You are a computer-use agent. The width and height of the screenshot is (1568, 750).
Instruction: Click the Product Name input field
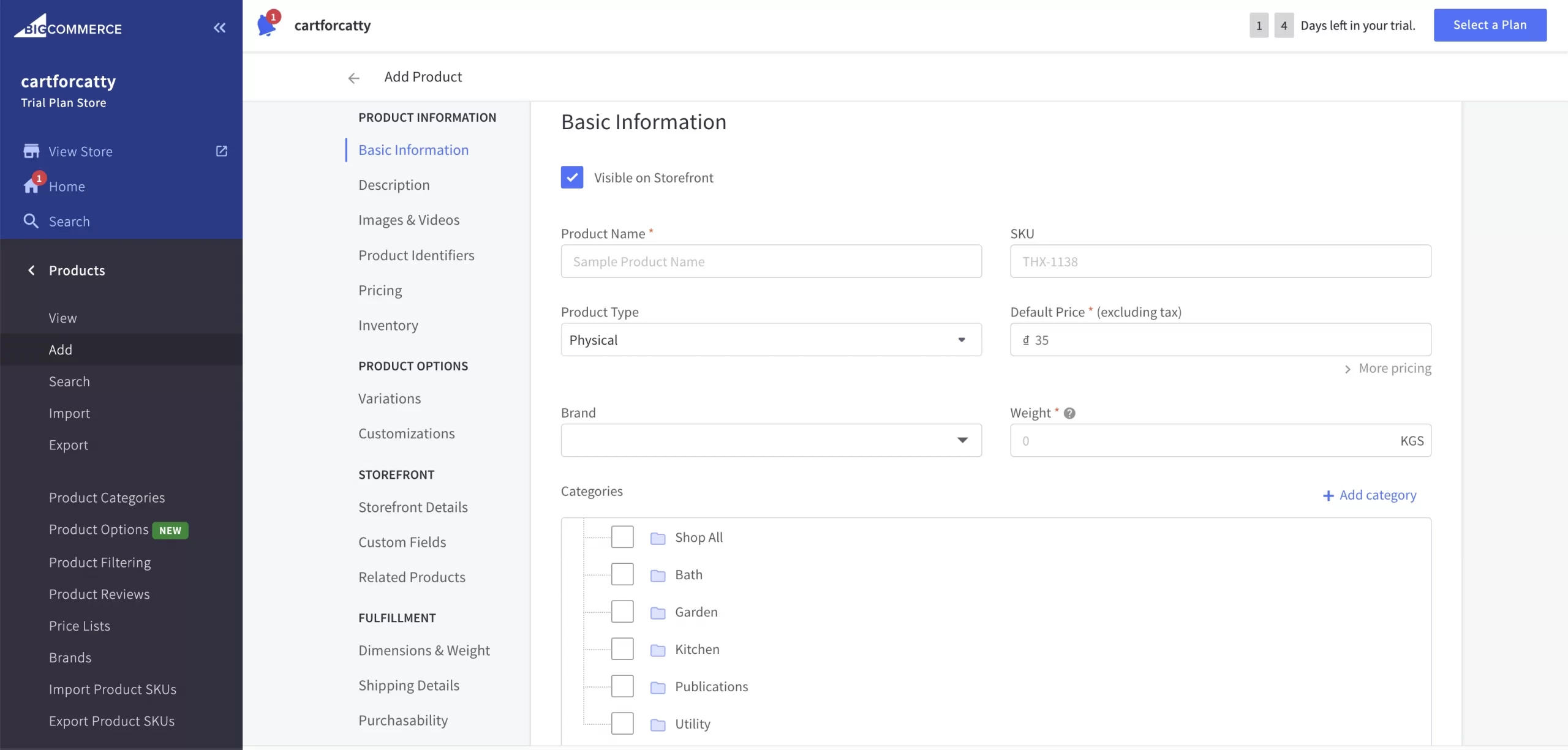pos(771,261)
